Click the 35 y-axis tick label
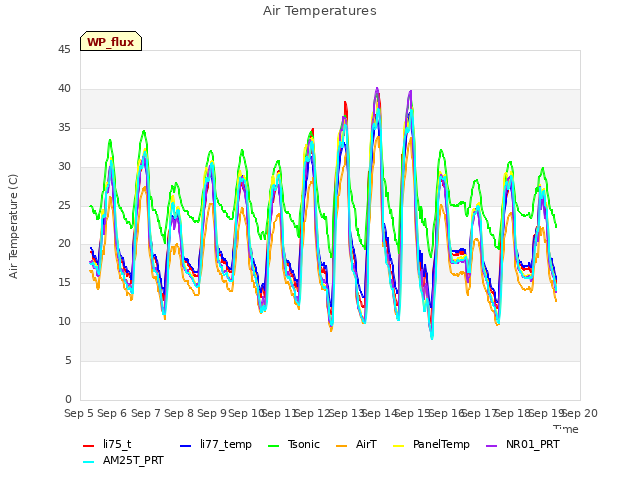The image size is (640, 480). click(x=64, y=127)
